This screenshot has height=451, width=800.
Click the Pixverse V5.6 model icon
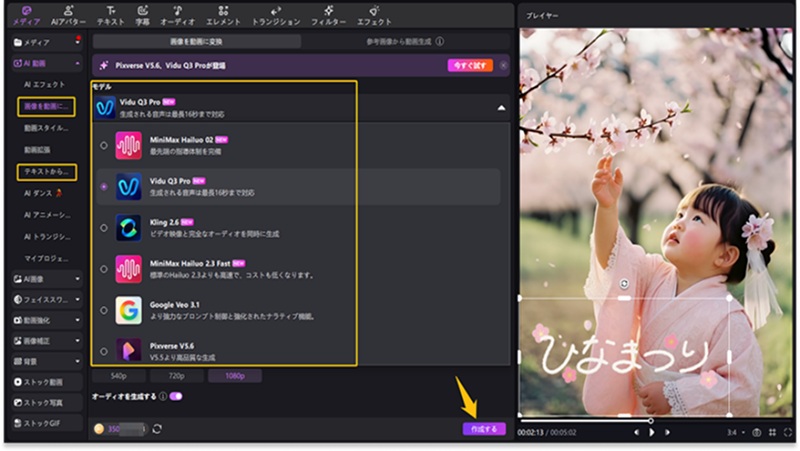tap(129, 350)
